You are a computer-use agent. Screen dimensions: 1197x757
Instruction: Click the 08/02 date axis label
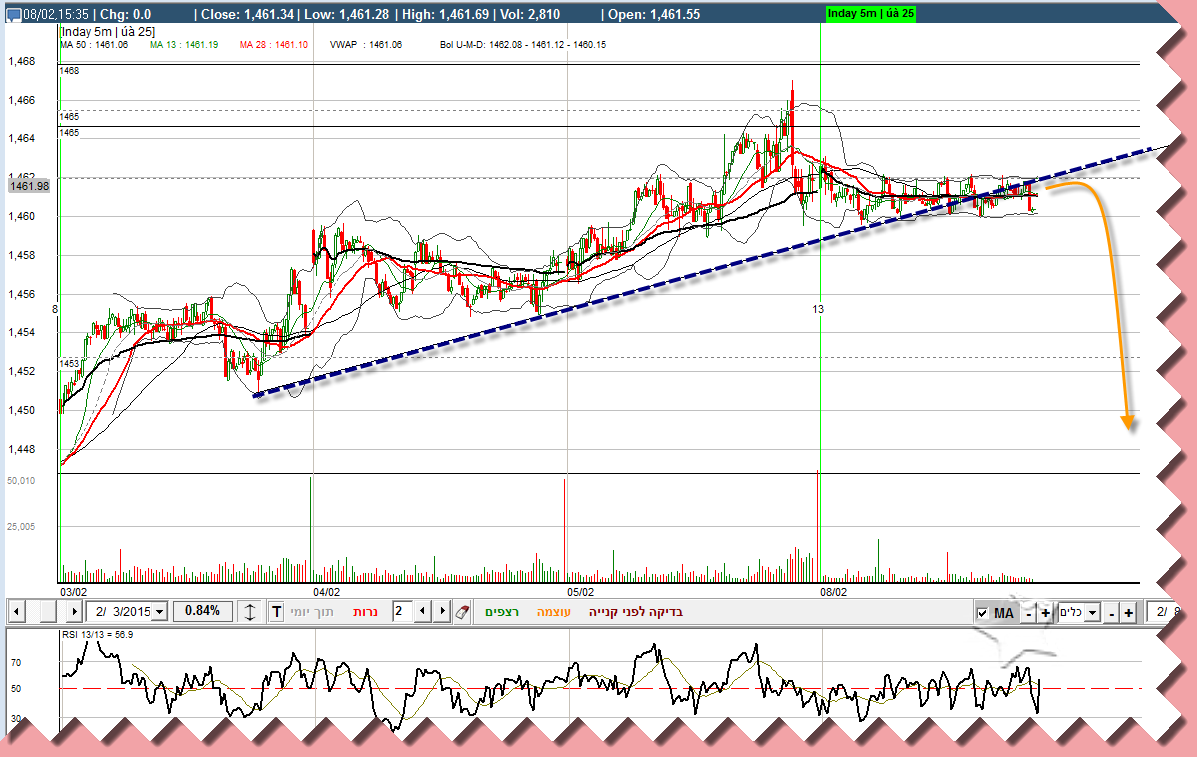(x=834, y=592)
